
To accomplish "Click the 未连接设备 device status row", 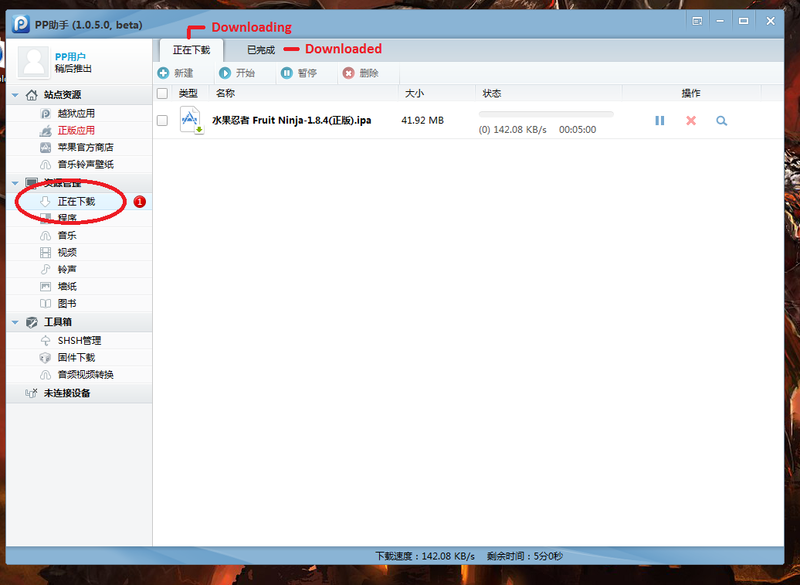I will pos(79,393).
